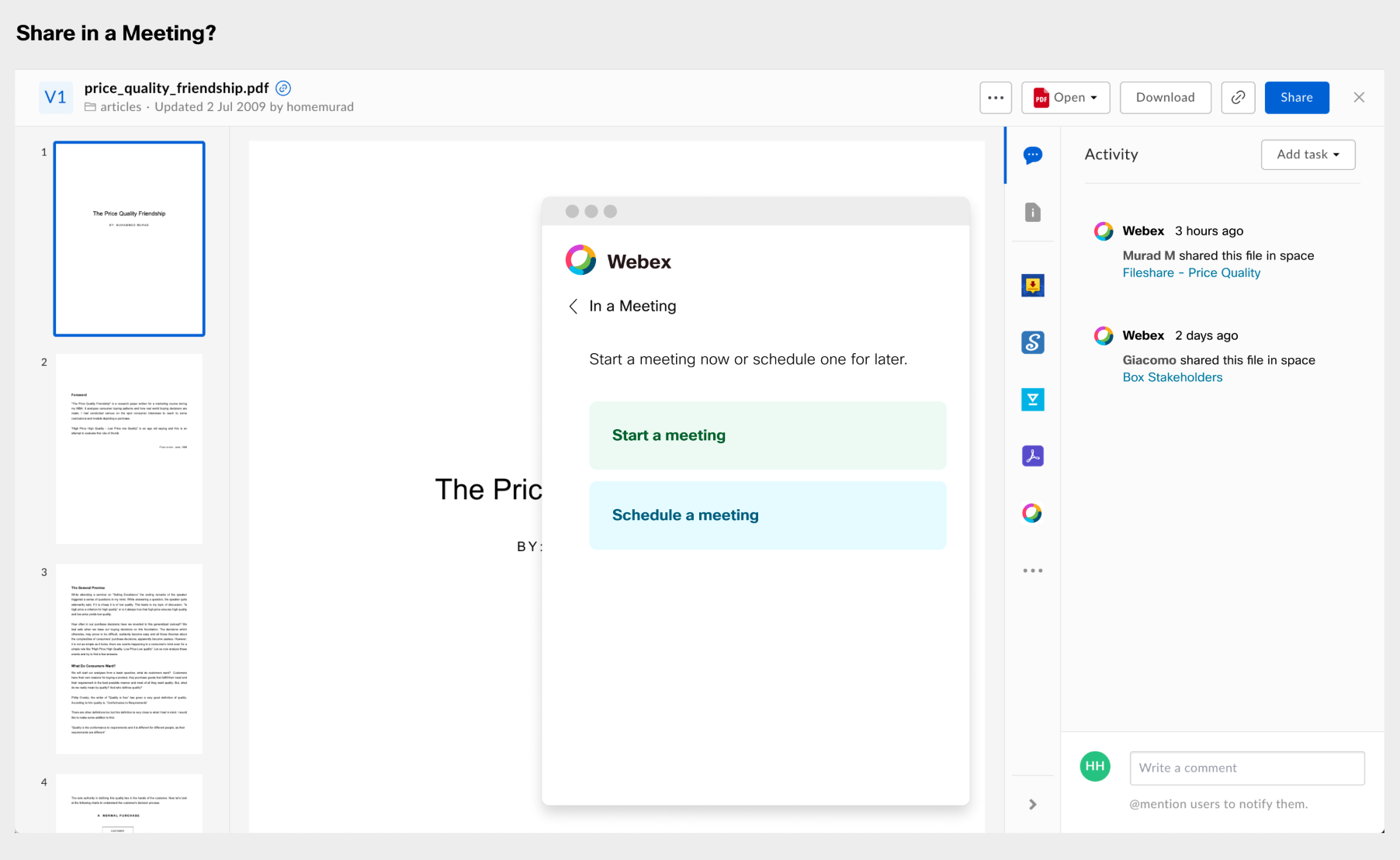Collapse the sidebar with the chevron arrow
Screen dimensions: 1400x860
click(1033, 804)
